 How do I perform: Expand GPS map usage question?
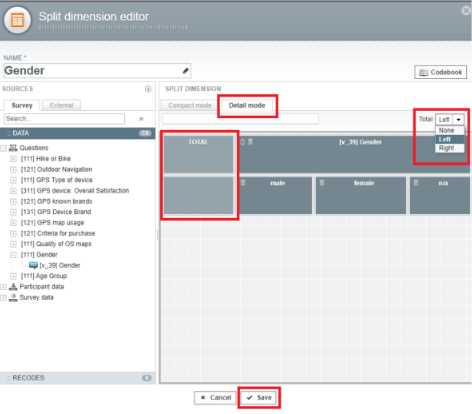13,223
